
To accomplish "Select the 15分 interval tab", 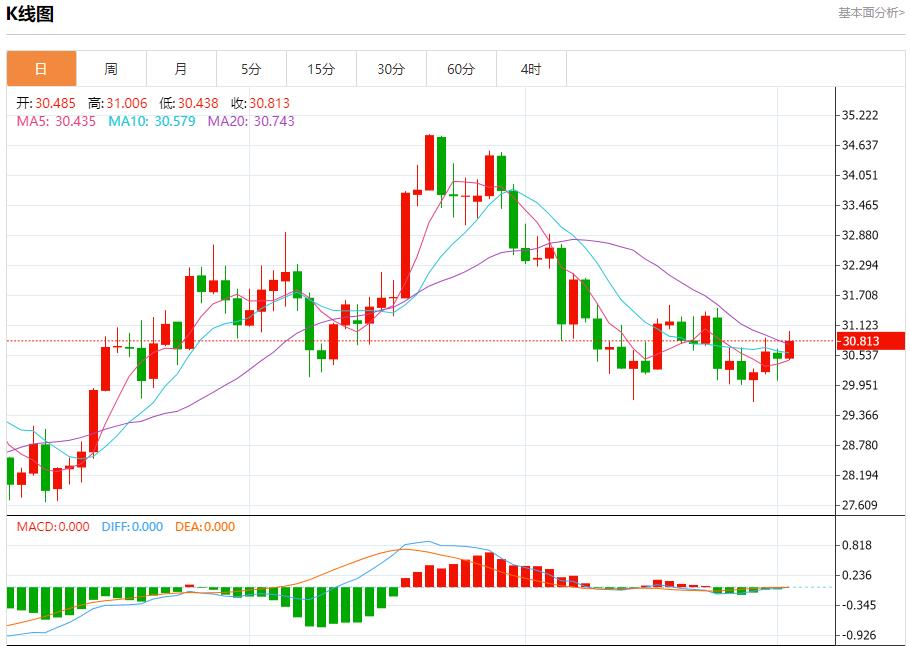I will click(x=321, y=69).
